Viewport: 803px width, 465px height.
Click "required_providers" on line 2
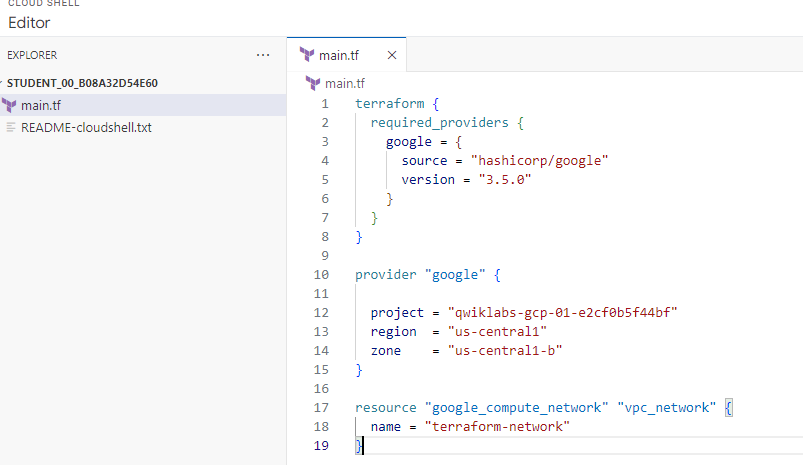point(439,123)
